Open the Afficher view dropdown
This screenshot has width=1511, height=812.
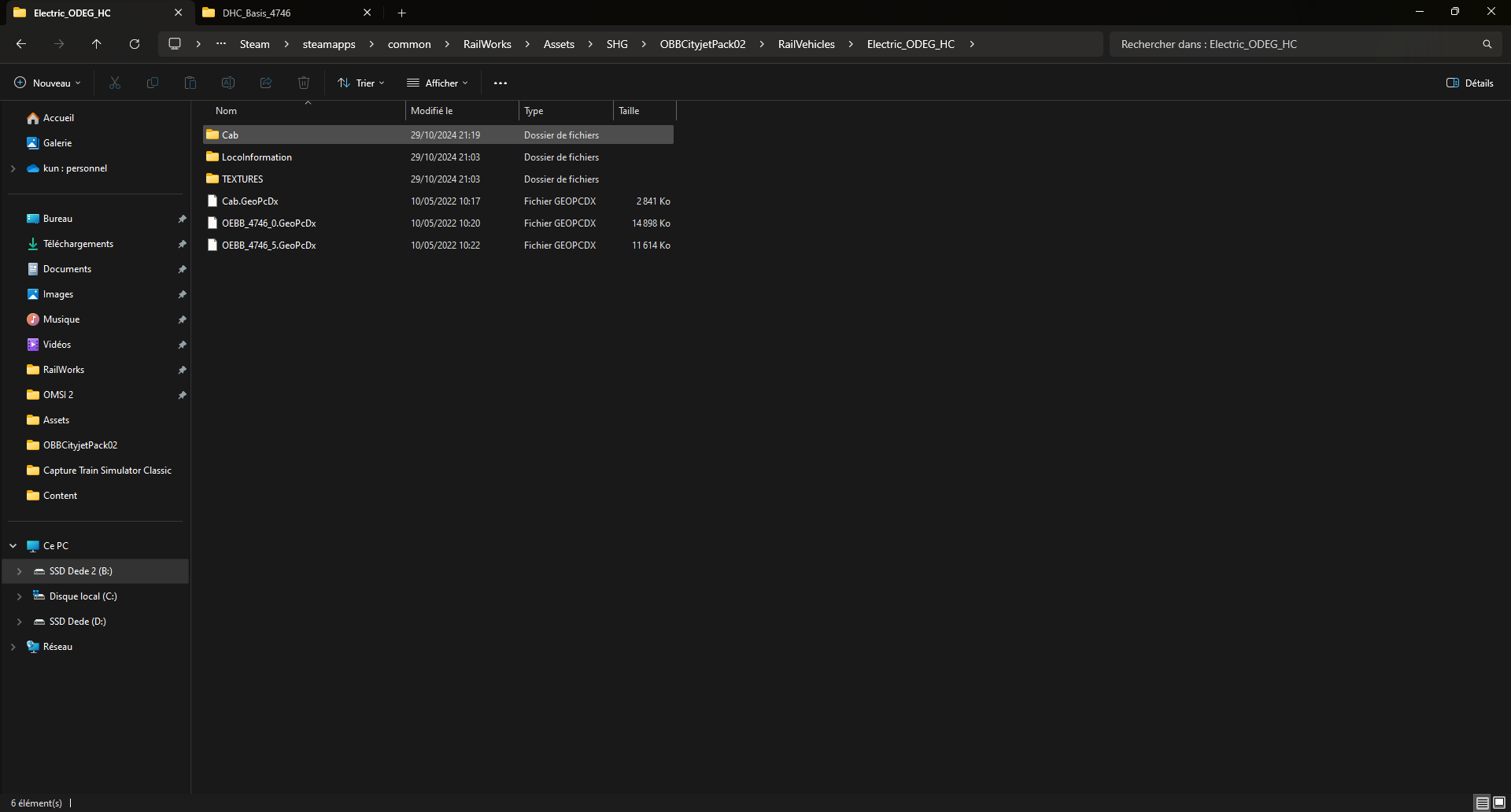tap(438, 83)
